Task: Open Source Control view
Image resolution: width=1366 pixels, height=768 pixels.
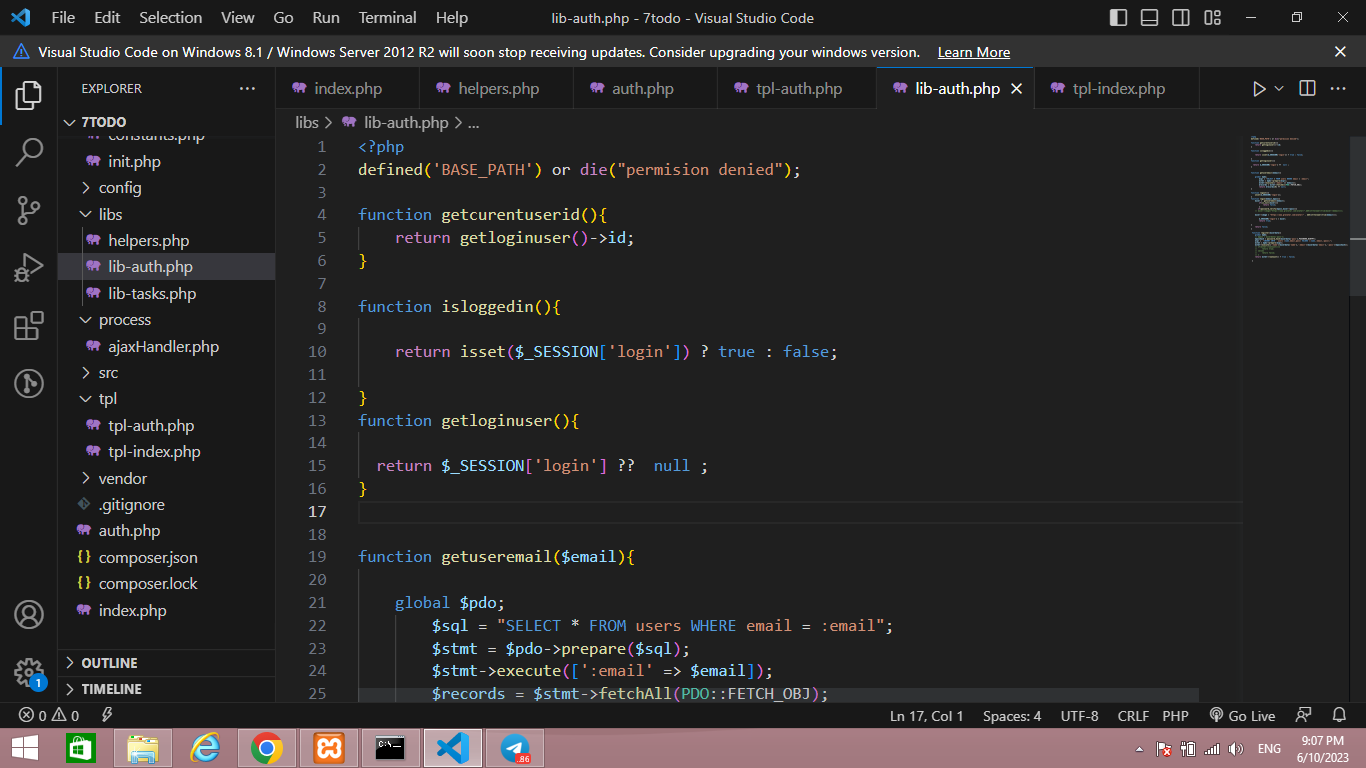Action: [x=28, y=210]
